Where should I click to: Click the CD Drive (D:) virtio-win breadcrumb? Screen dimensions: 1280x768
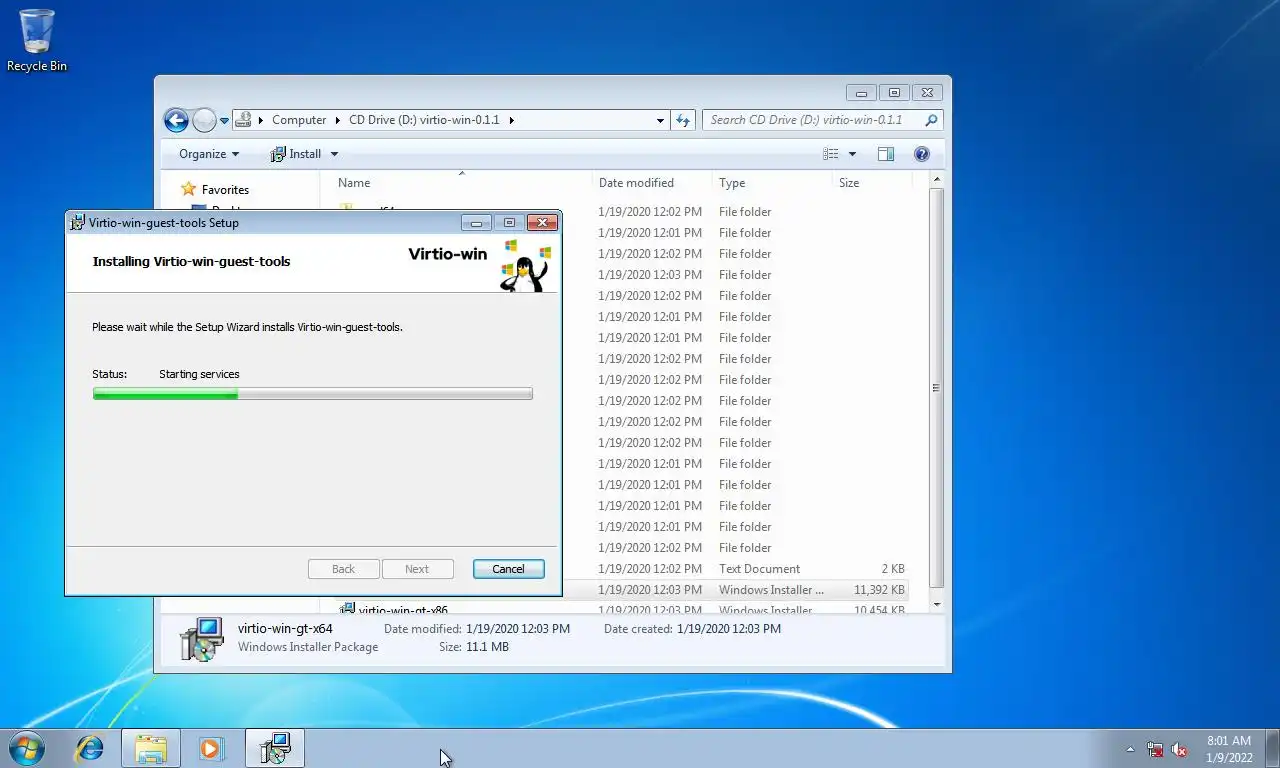424,120
